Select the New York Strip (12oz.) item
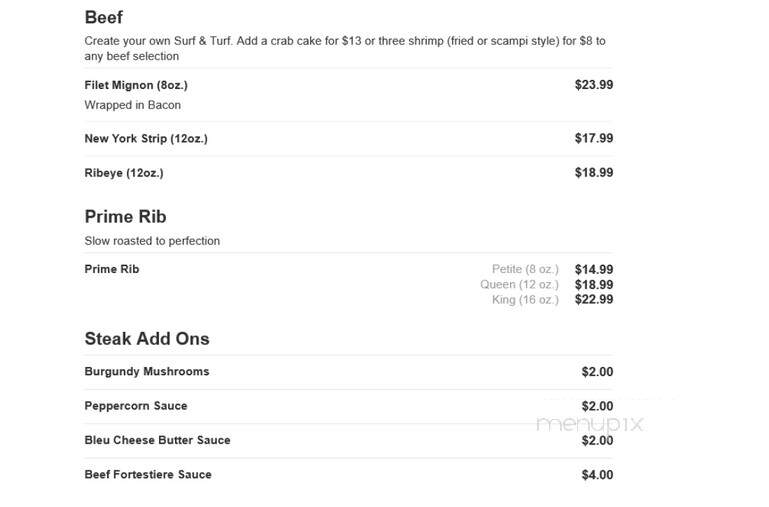The height and width of the screenshot is (507, 769). [x=146, y=139]
